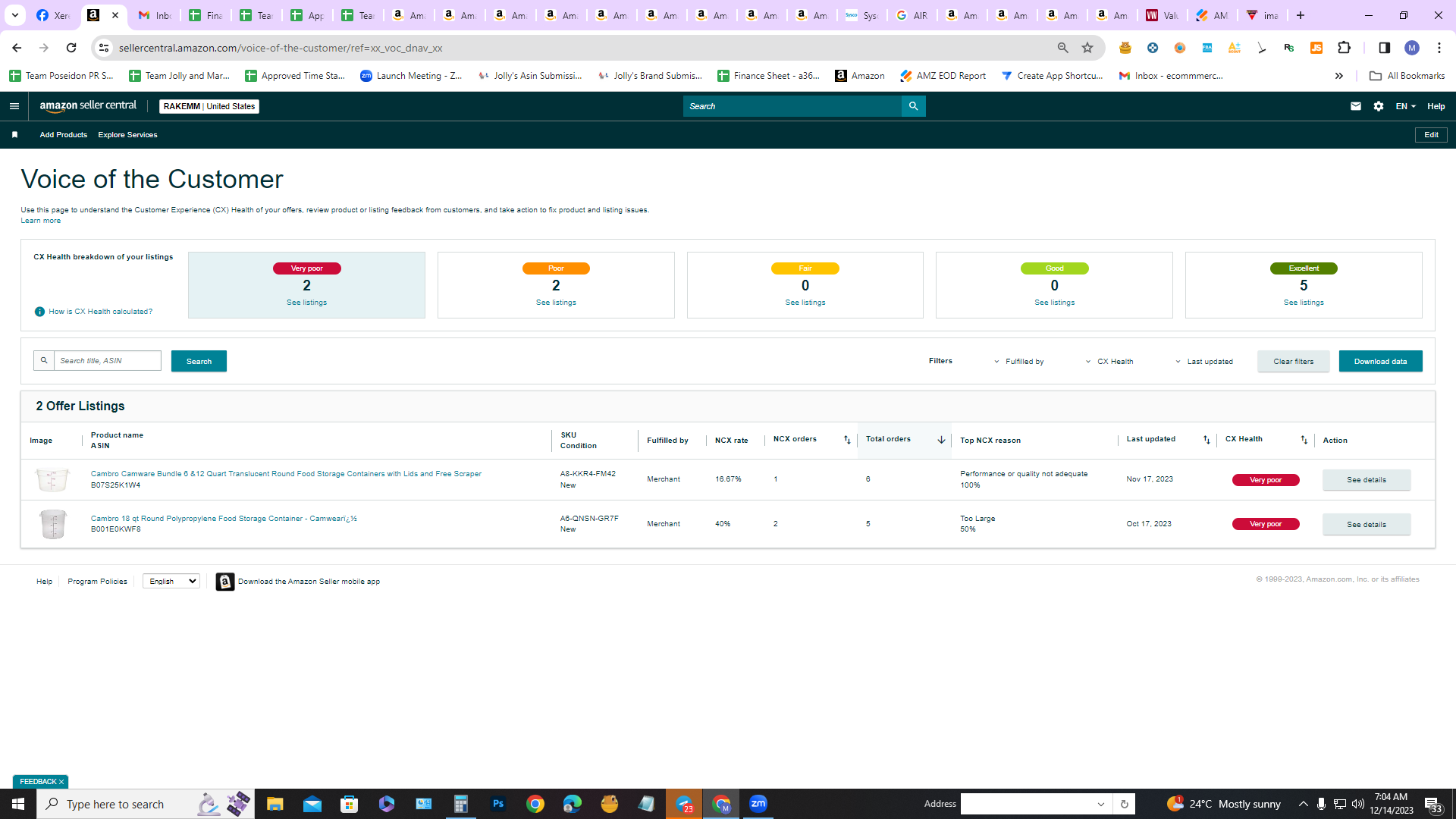Click the Learn more link

click(x=41, y=221)
